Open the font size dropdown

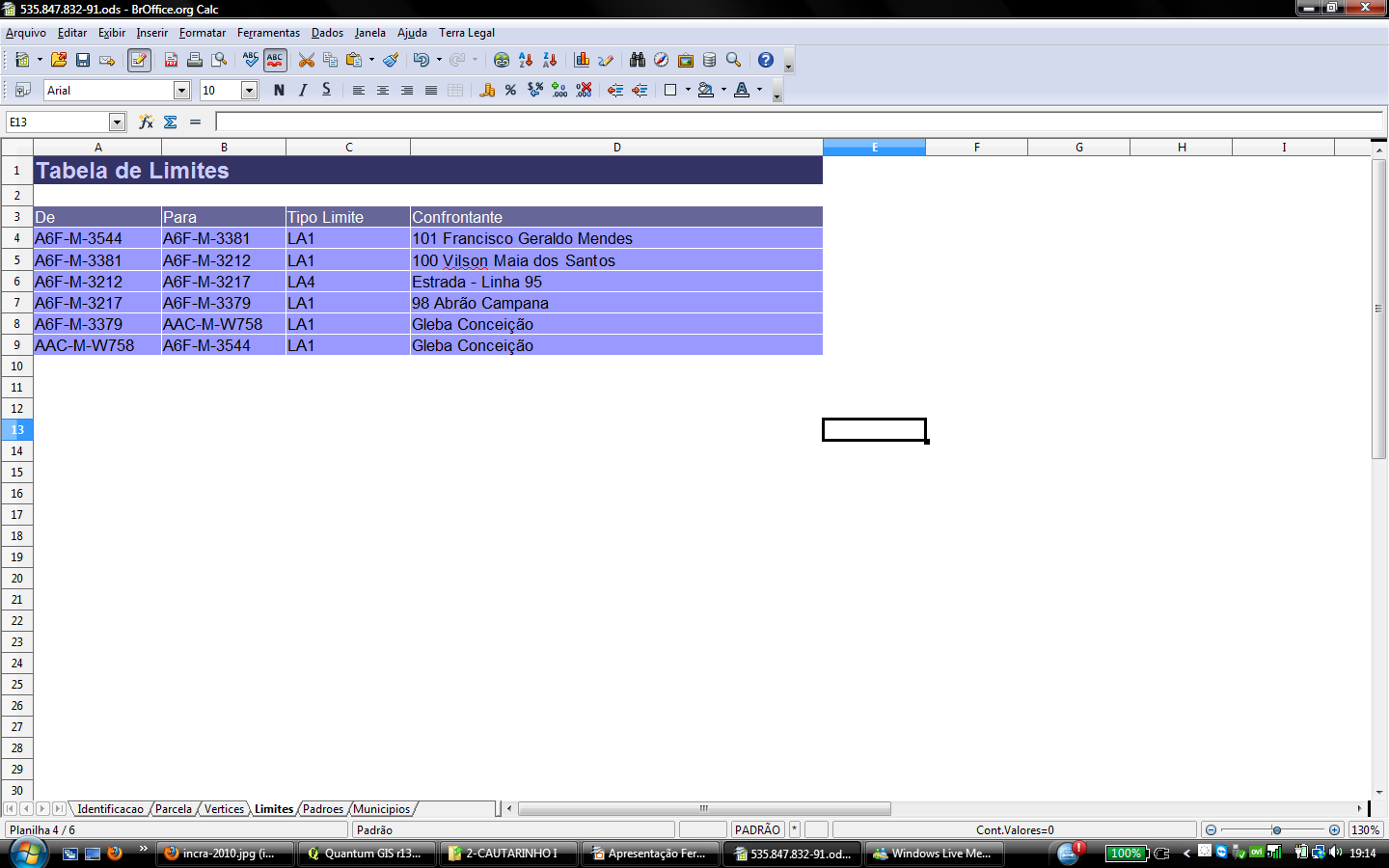tap(249, 90)
